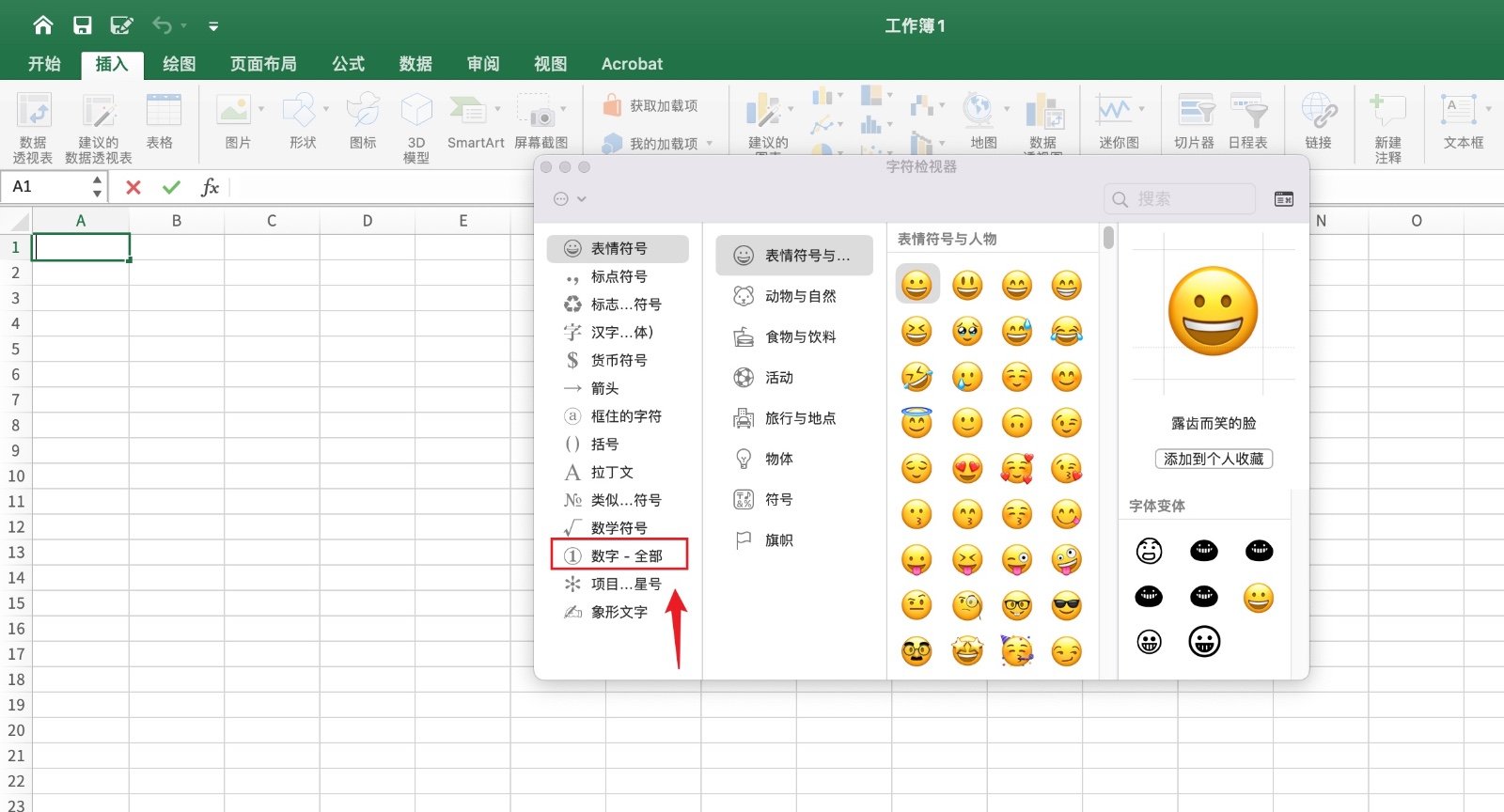Click 添加到个人收藏 button

click(1214, 459)
